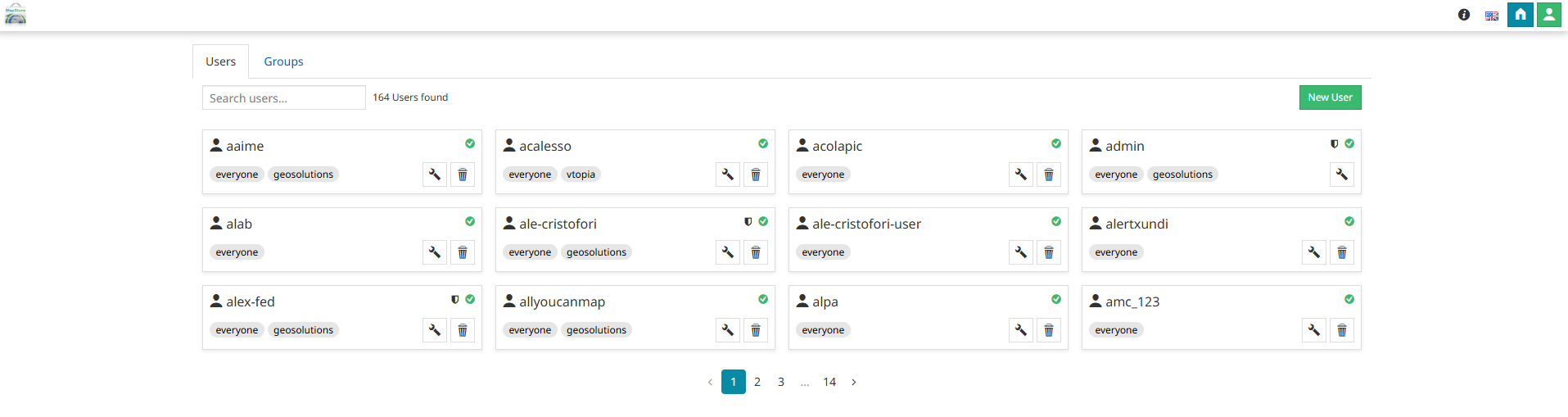The height and width of the screenshot is (417, 1568).
Task: Delete user acalesso with trash icon
Action: (755, 175)
